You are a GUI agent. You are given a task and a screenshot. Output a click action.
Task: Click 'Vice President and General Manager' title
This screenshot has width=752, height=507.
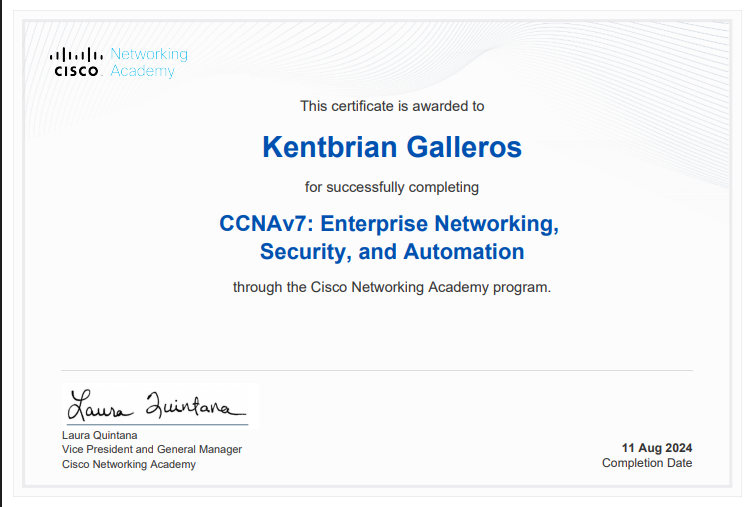click(x=152, y=449)
